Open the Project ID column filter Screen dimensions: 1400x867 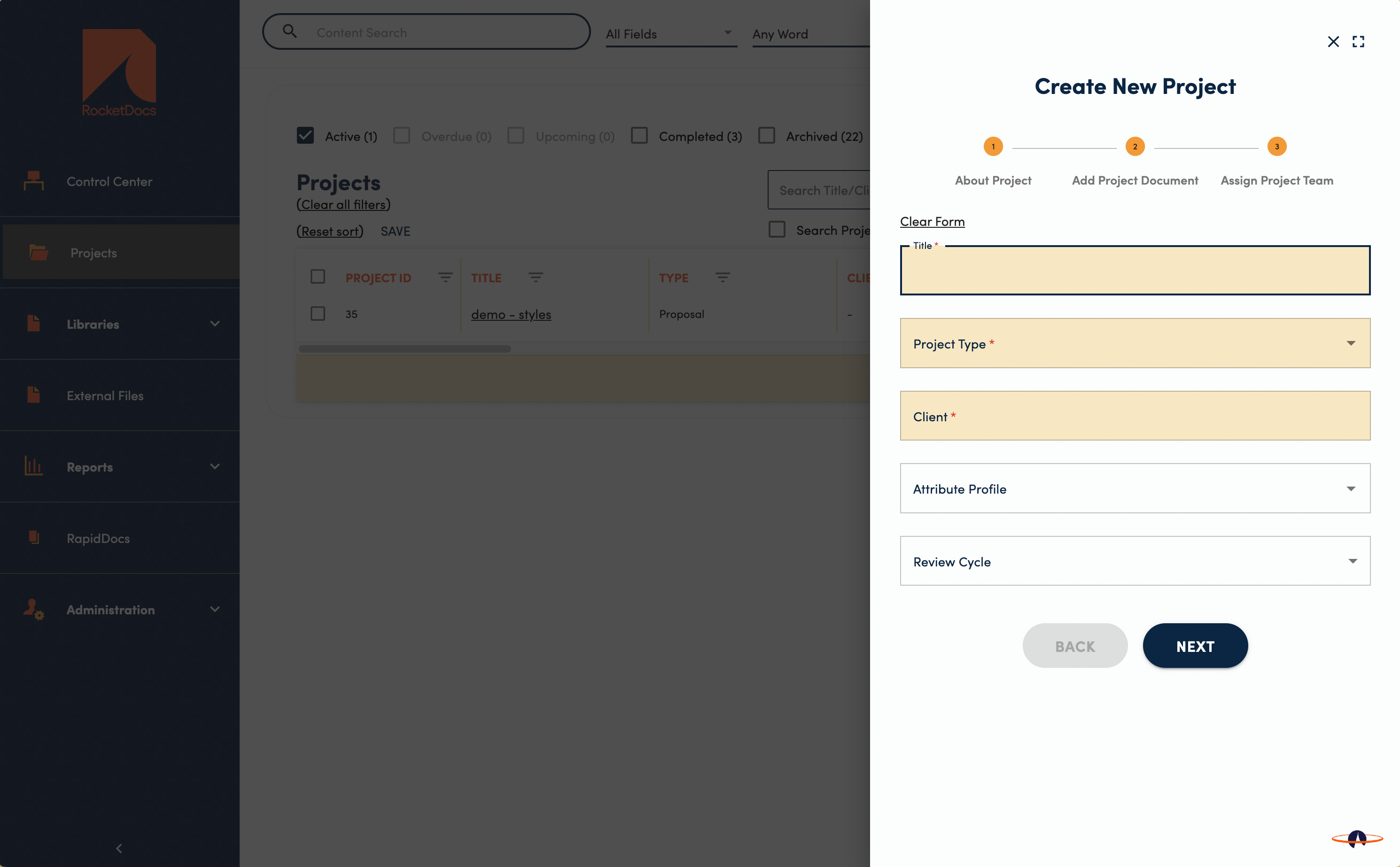tap(445, 278)
